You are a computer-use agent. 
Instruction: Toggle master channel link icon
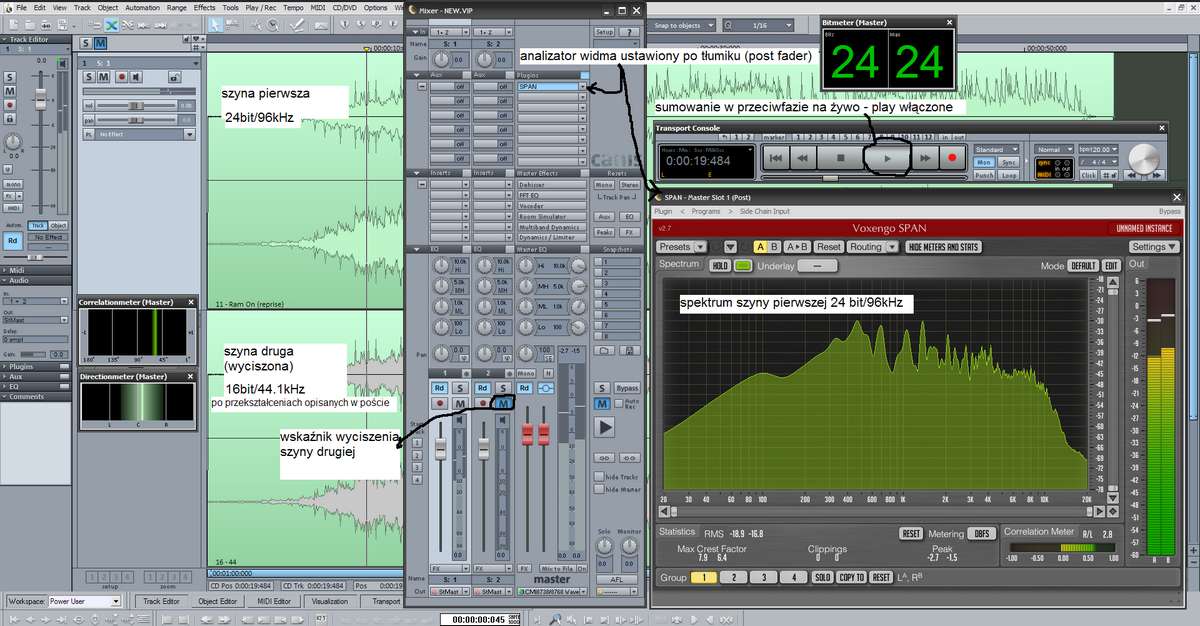547,388
